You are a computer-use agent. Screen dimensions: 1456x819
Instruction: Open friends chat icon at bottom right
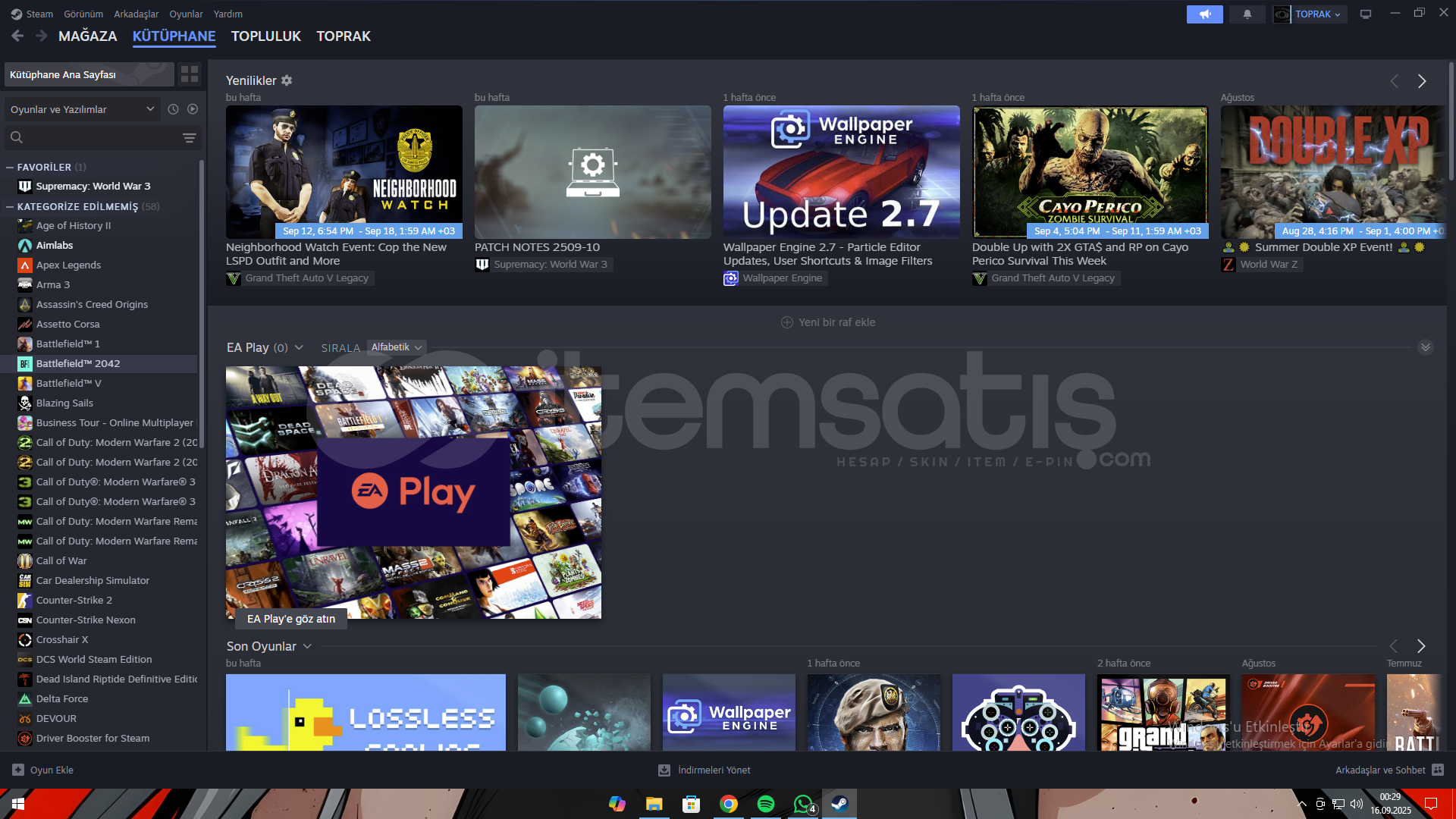point(1438,770)
